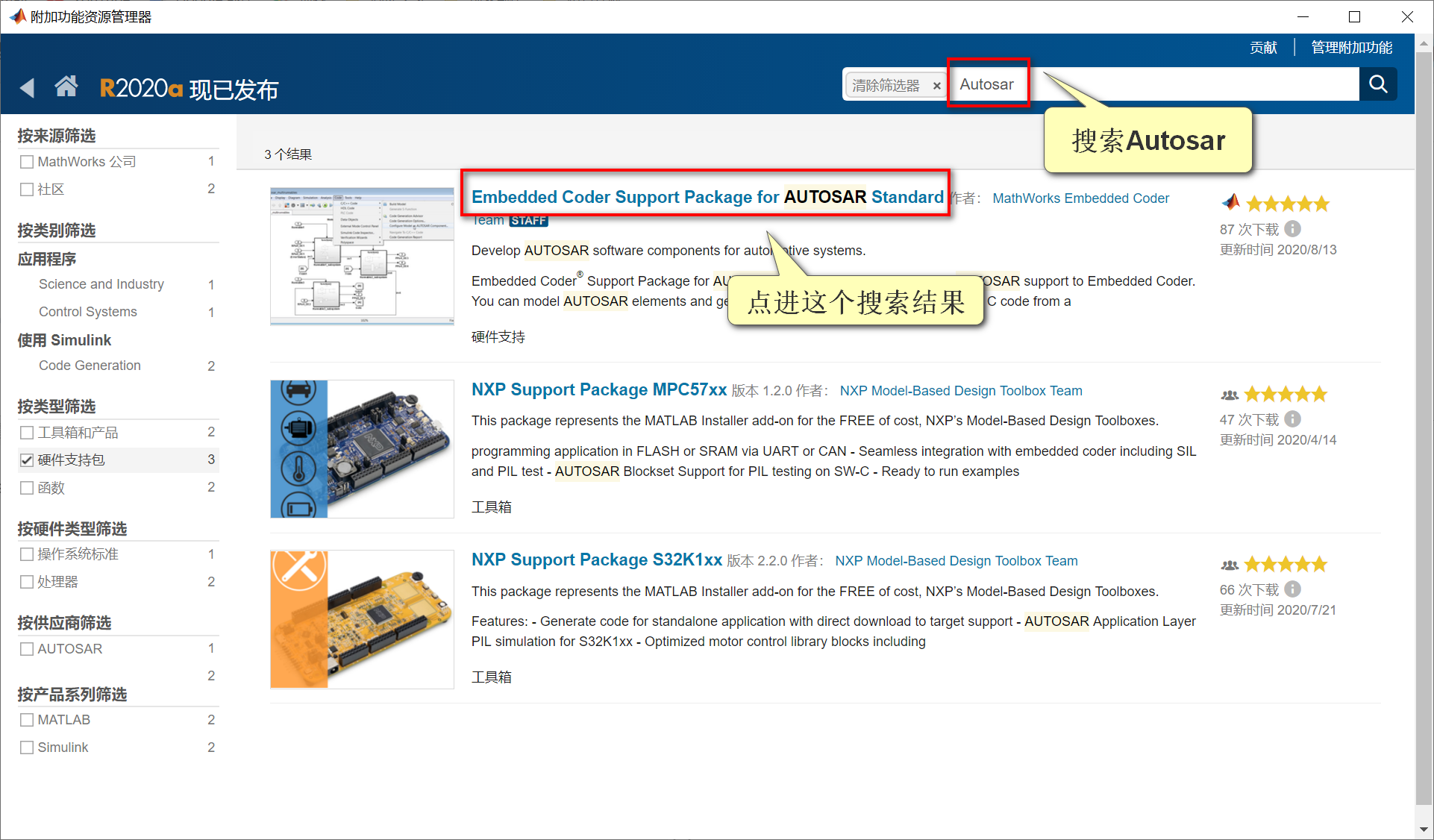This screenshot has height=840, width=1434.
Task: Click the back arrow icon
Action: pos(28,88)
